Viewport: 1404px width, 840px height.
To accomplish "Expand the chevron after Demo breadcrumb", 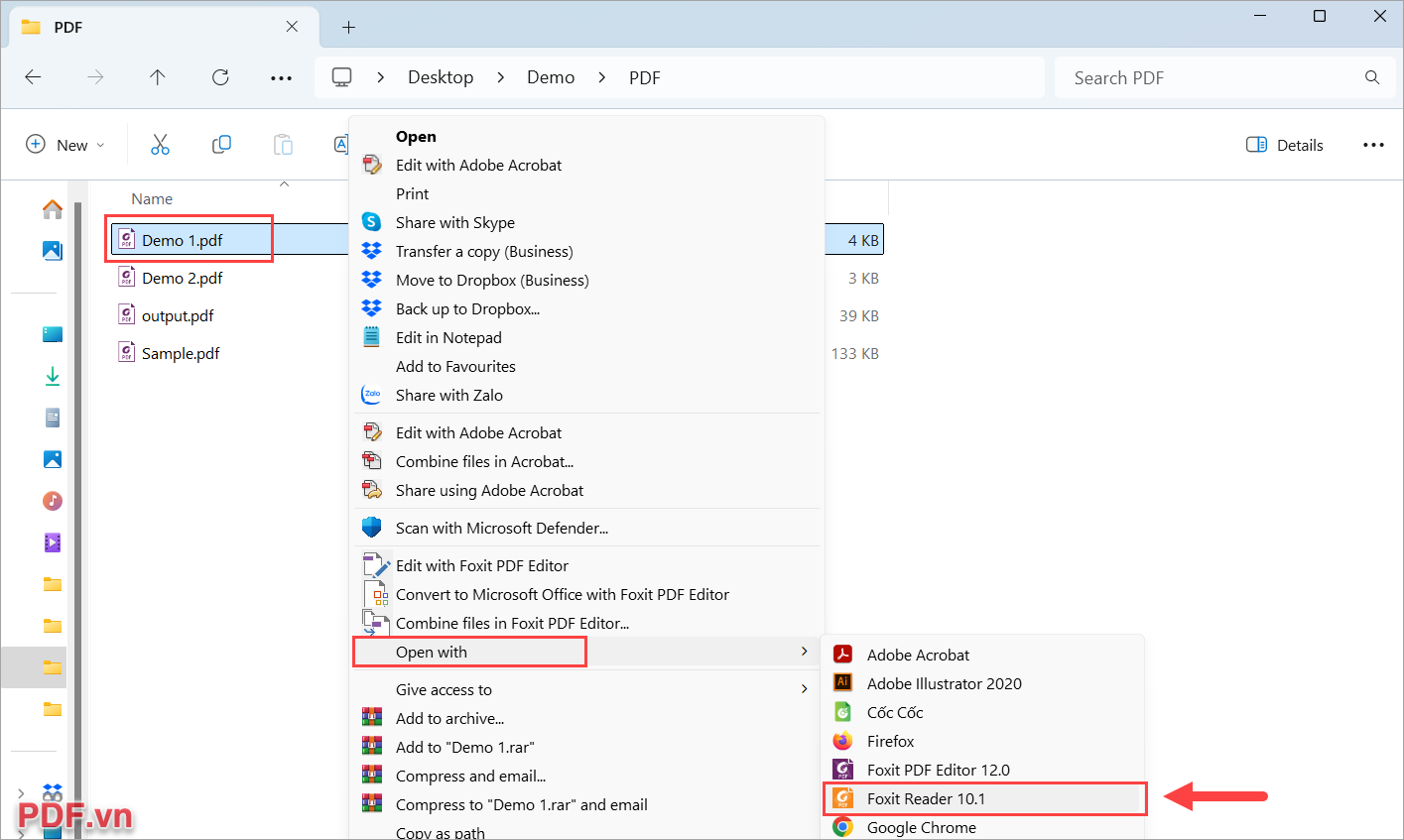I will pyautogui.click(x=601, y=77).
